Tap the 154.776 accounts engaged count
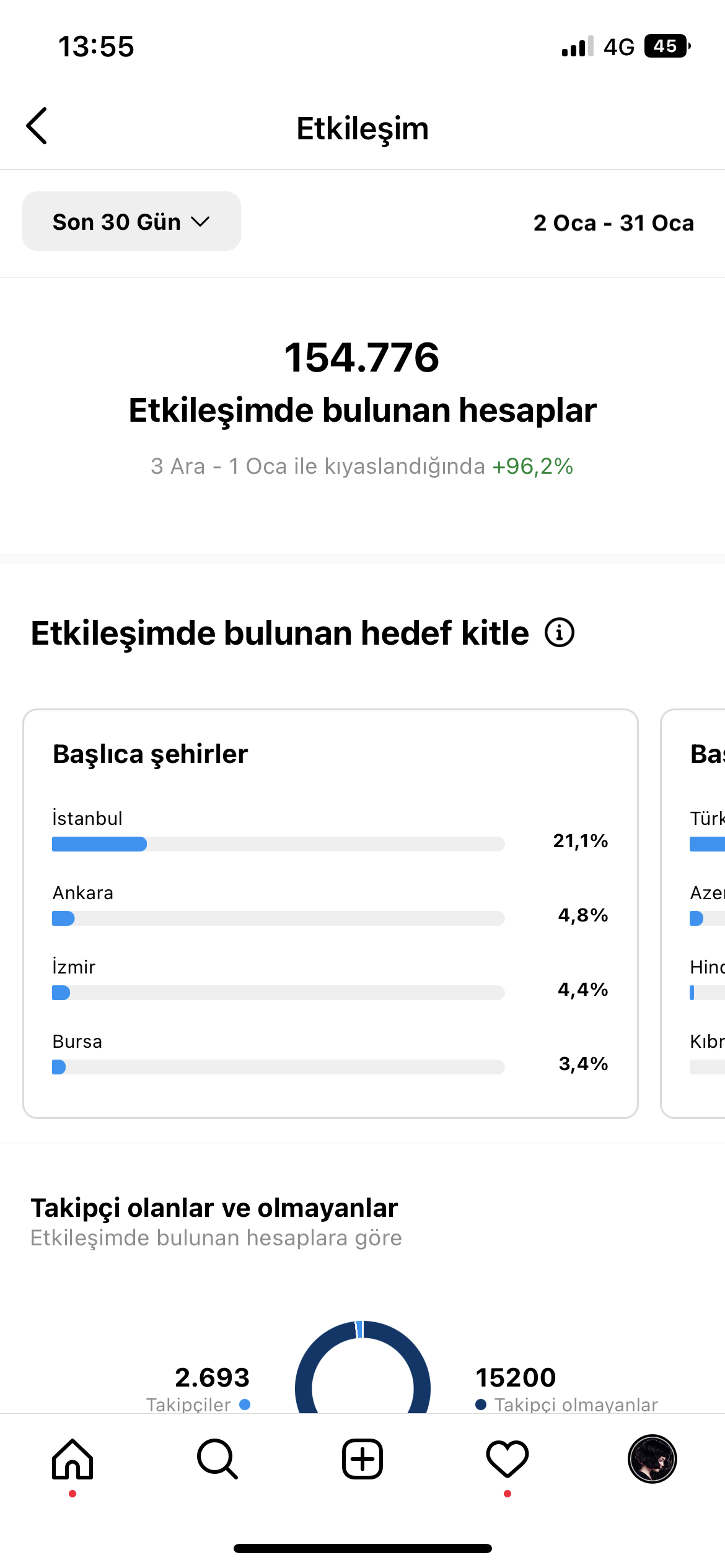725x1568 pixels. pos(362,357)
